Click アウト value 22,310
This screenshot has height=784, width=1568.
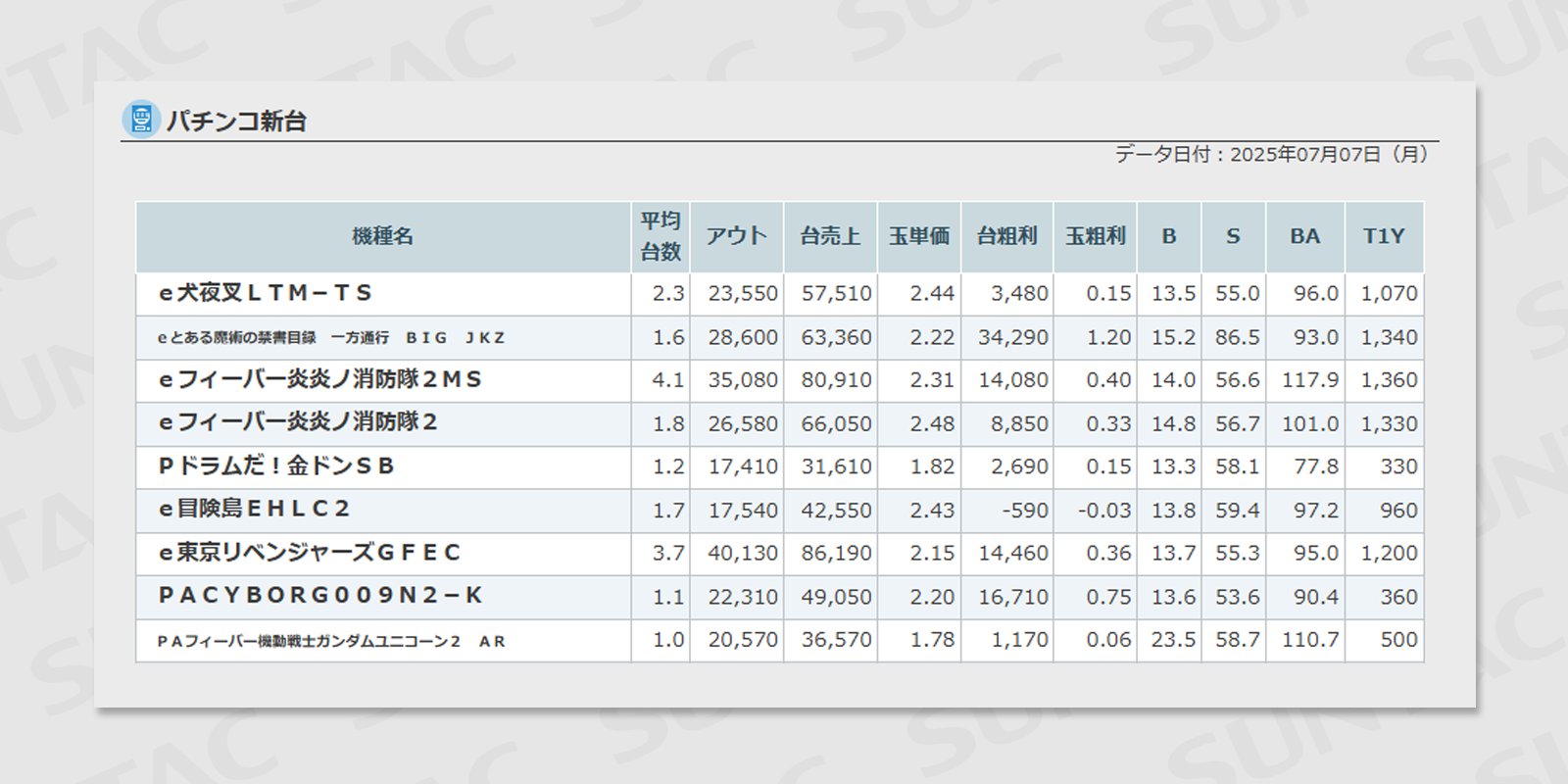(743, 597)
